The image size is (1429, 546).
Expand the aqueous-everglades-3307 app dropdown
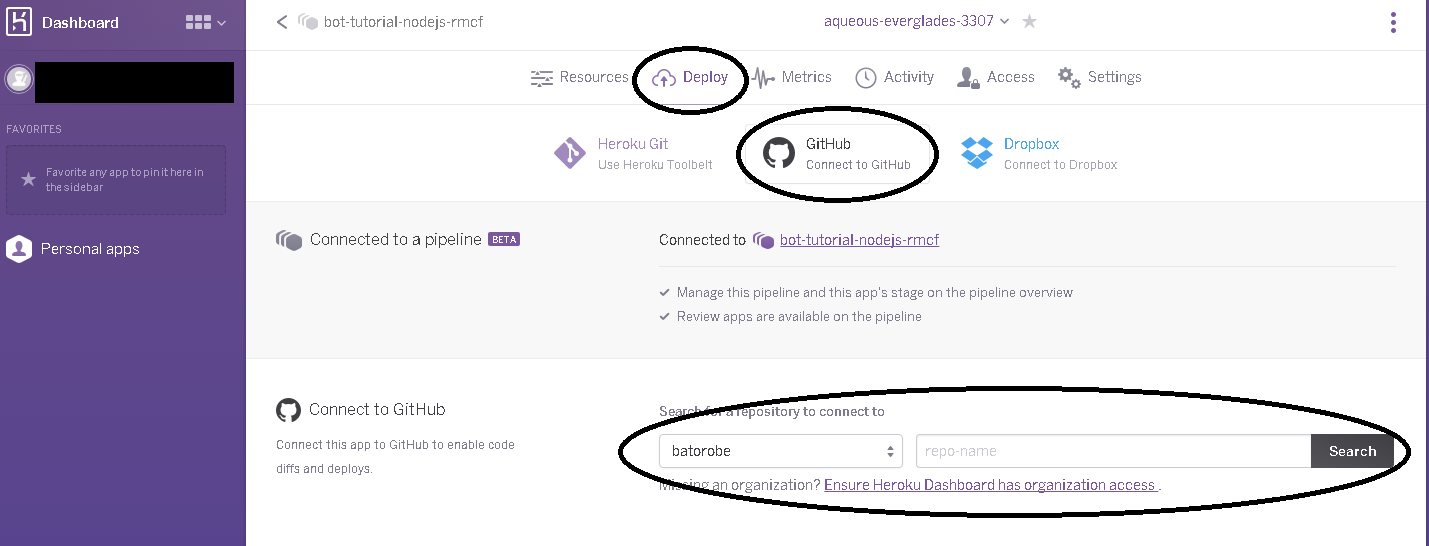tap(916, 21)
